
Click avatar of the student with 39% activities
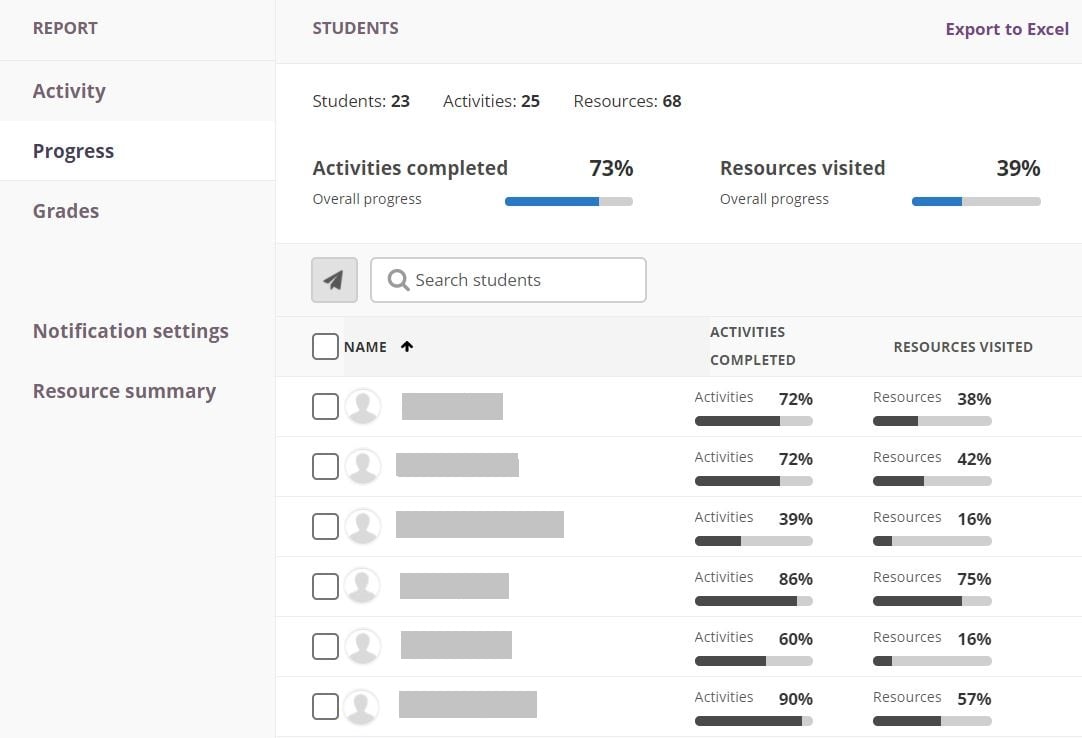pos(362,527)
